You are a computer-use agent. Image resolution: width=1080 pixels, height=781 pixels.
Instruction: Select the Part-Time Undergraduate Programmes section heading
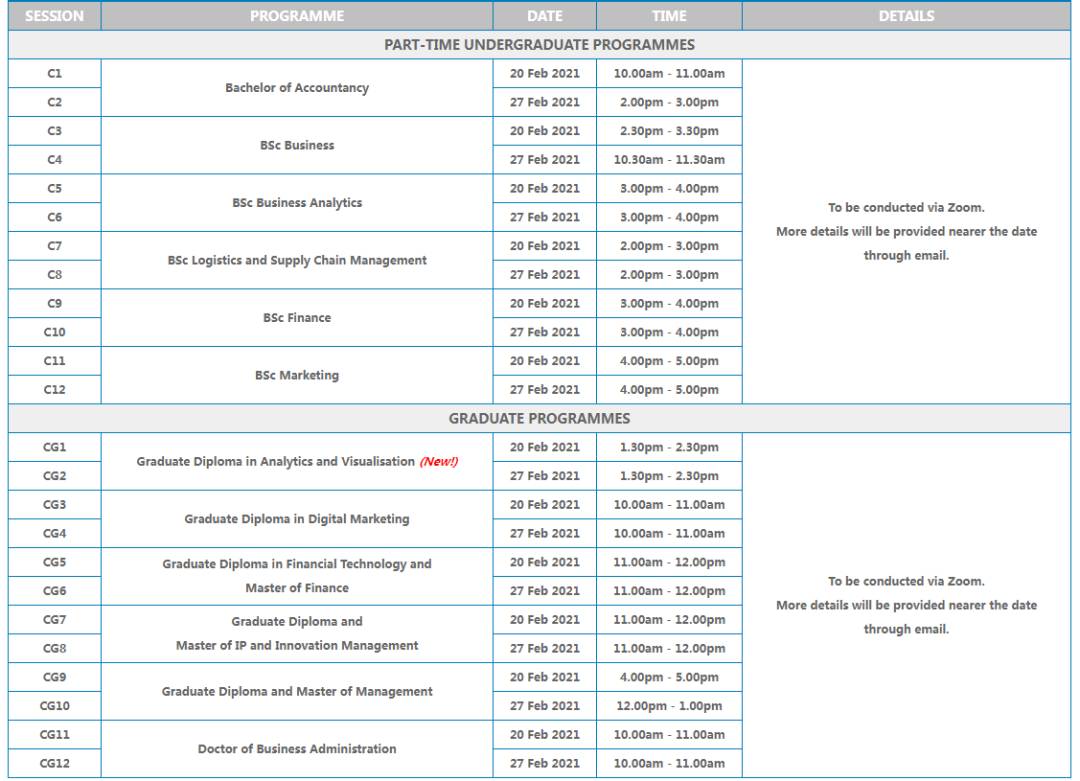(x=539, y=45)
